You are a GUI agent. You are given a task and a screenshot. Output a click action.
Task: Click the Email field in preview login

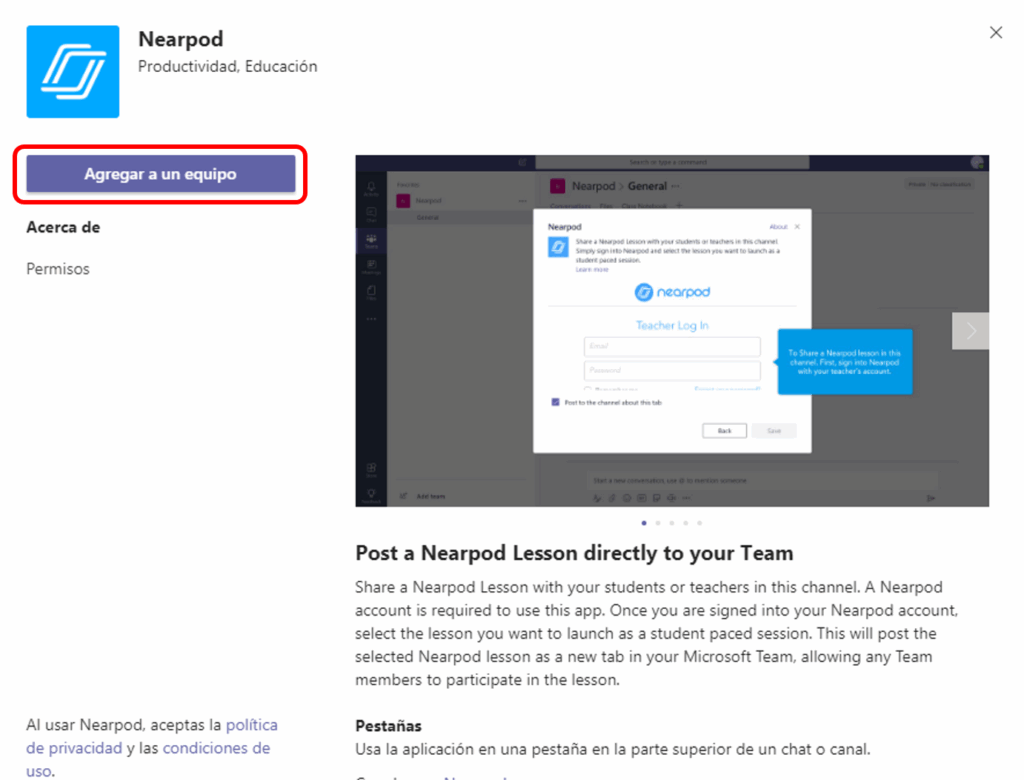[x=672, y=346]
